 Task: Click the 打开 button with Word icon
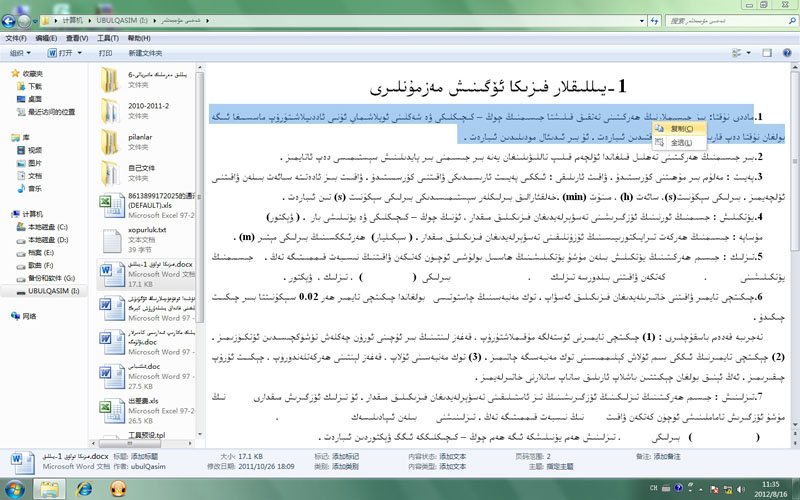click(x=60, y=53)
